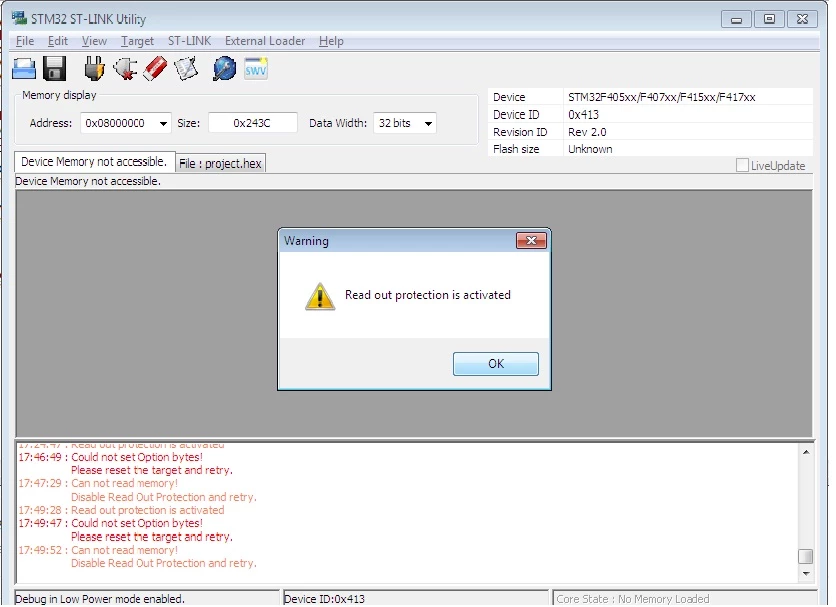
Task: Click the warning triangle icon in dialog
Action: (x=320, y=297)
